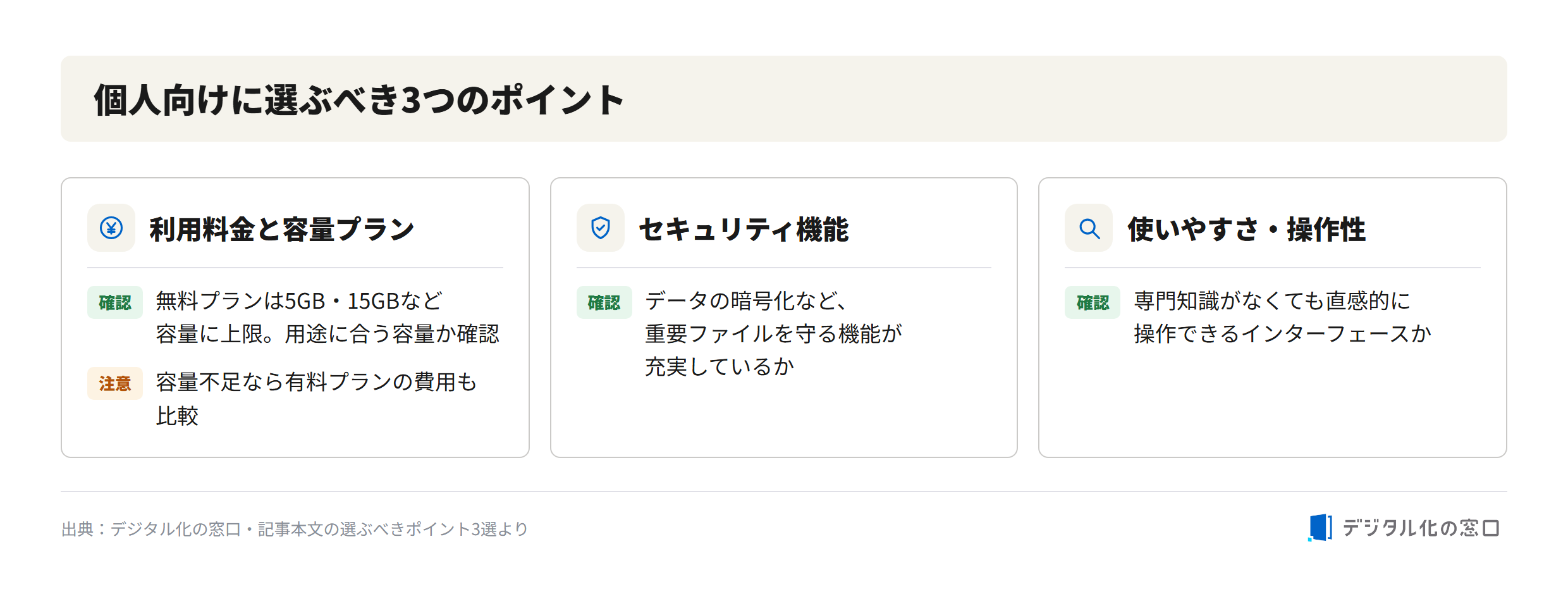1568x601 pixels.
Task: Click the magnifying glass icon
Action: (1089, 228)
